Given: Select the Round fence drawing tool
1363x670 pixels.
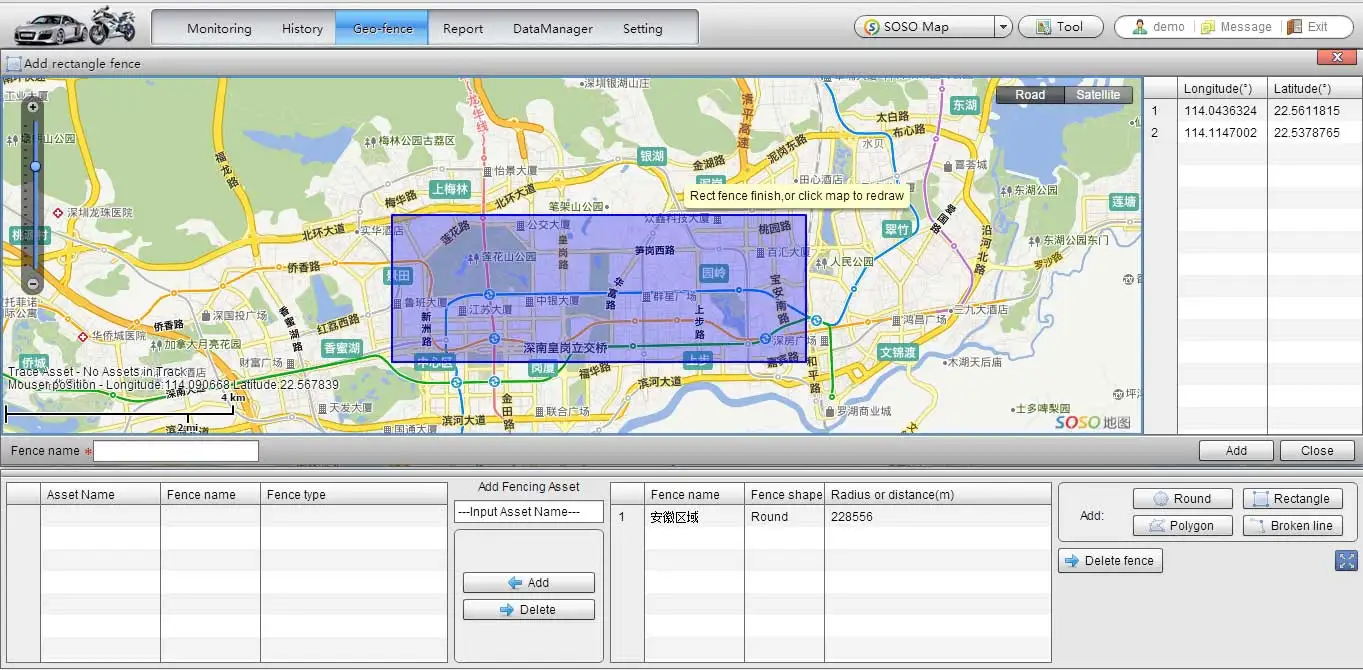Looking at the screenshot, I should click(x=1183, y=498).
